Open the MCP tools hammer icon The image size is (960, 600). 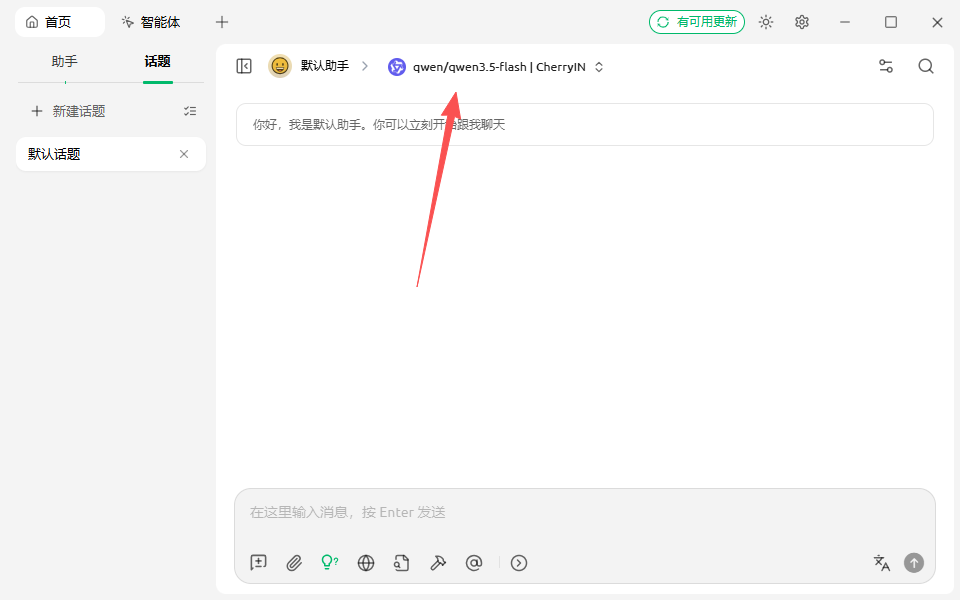point(438,563)
